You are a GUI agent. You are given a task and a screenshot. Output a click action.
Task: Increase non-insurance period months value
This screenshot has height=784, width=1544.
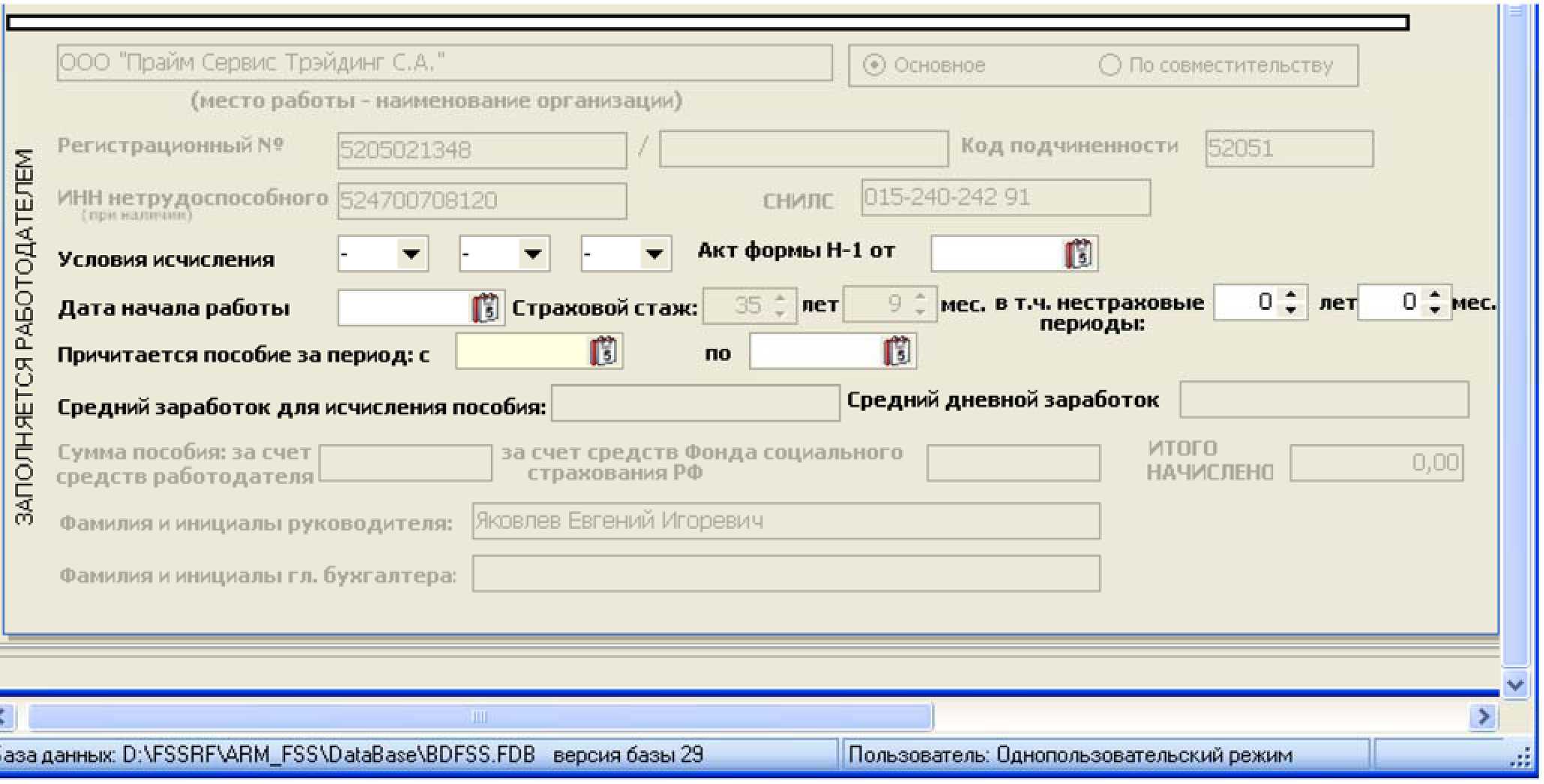coord(1435,295)
